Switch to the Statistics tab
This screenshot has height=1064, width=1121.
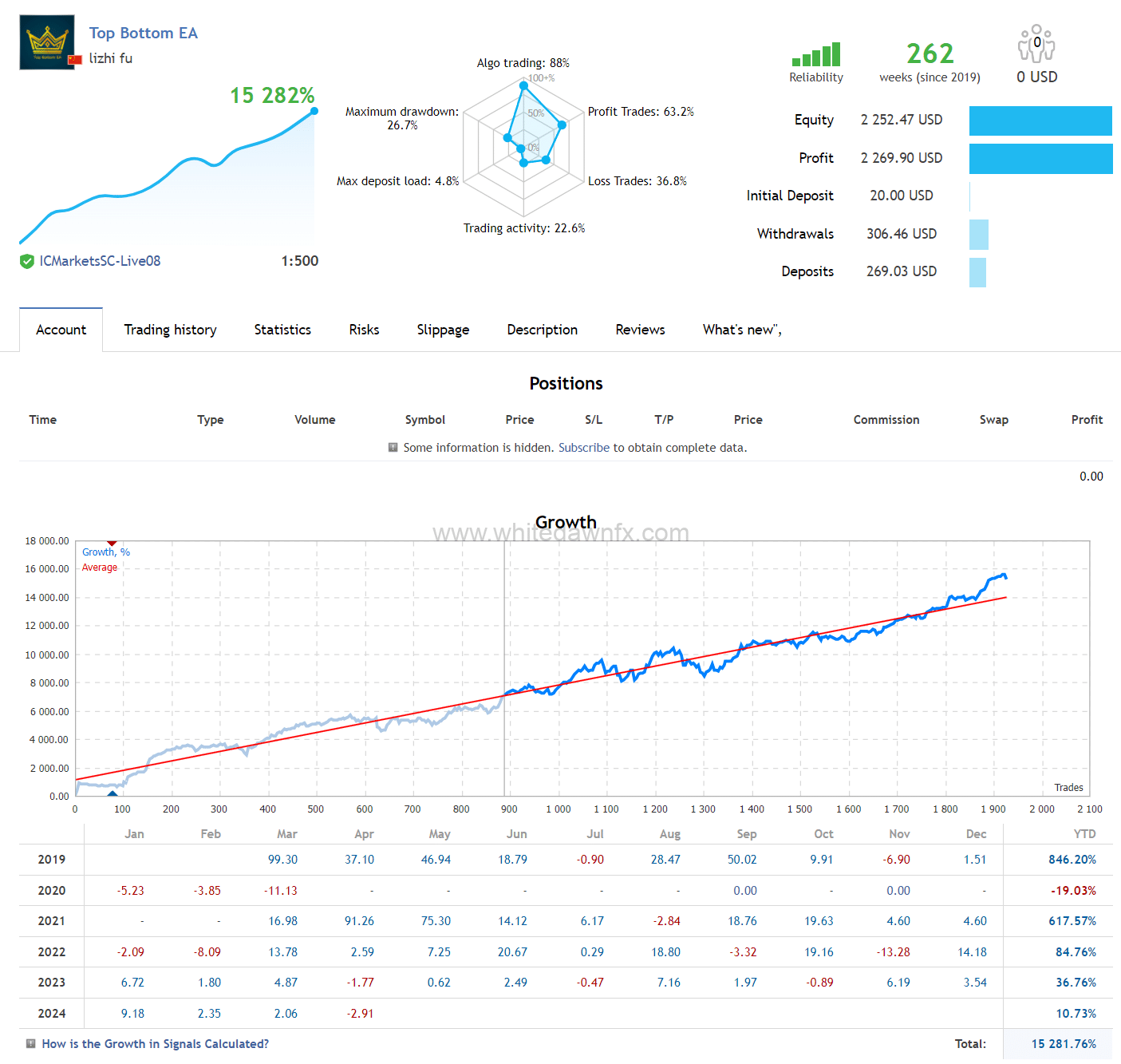click(x=282, y=330)
